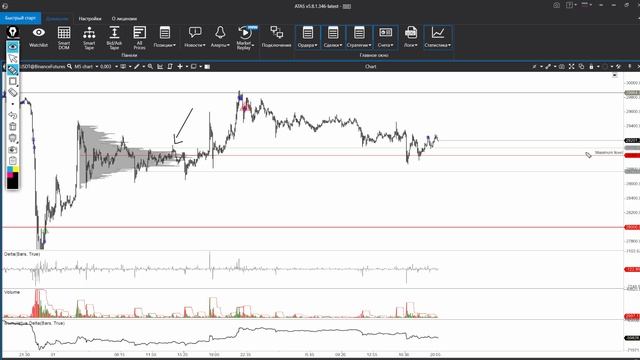Expand the Счета dropdown

385,38
